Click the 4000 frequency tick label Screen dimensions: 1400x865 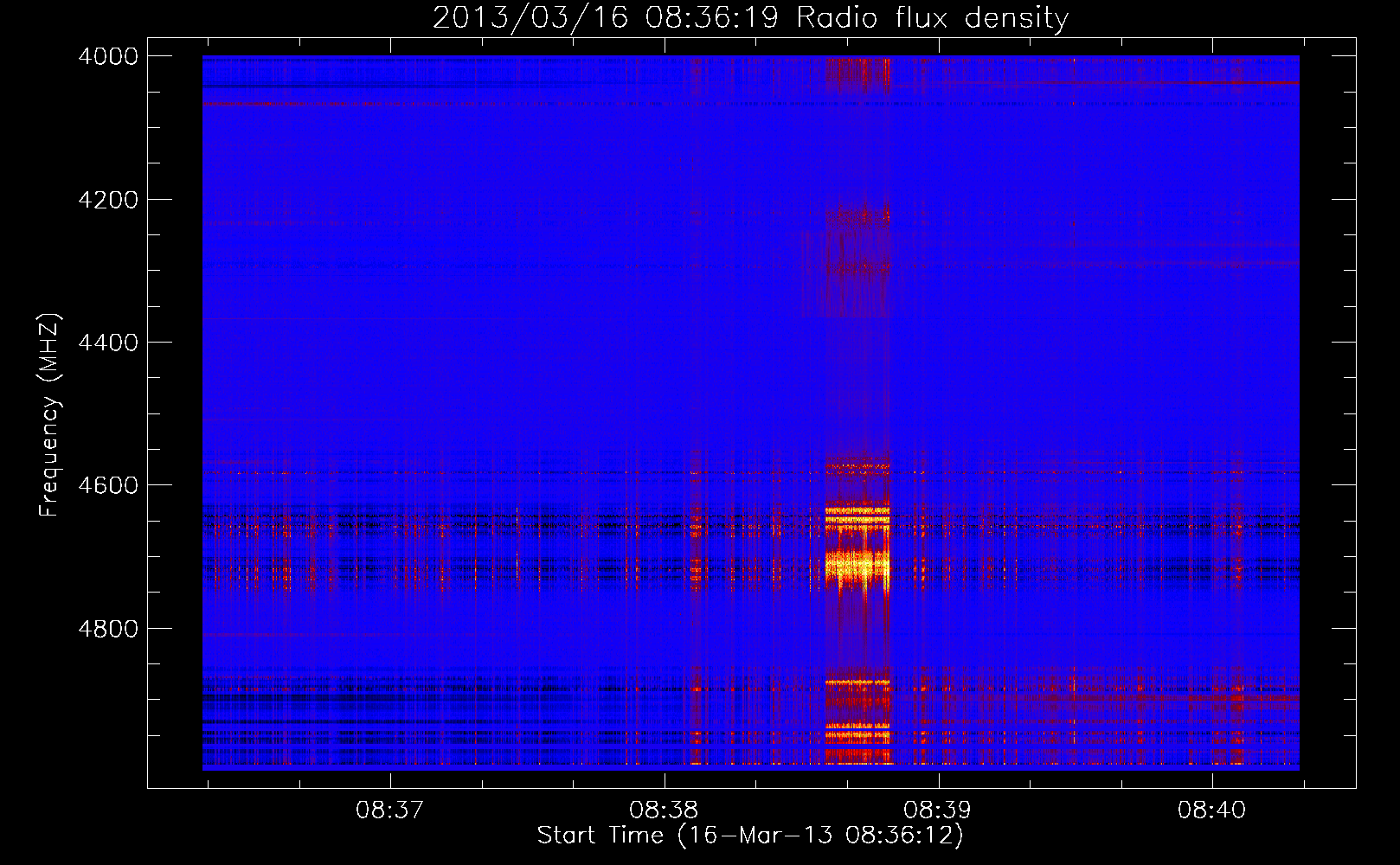point(108,56)
